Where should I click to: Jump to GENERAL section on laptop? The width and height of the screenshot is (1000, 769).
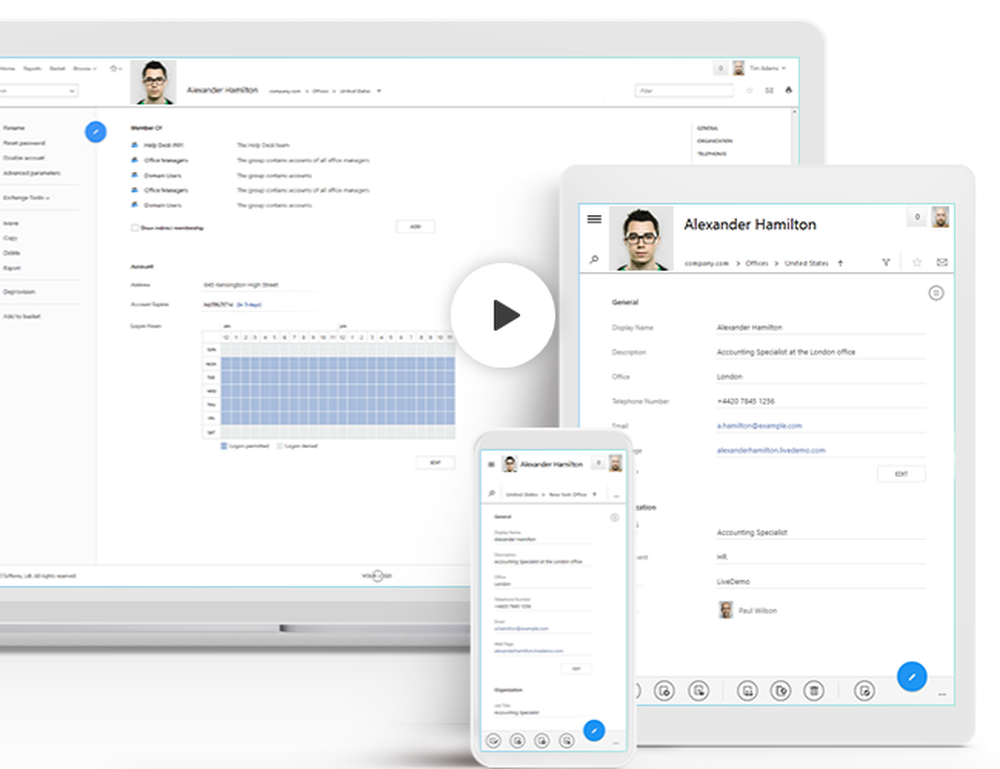[708, 128]
